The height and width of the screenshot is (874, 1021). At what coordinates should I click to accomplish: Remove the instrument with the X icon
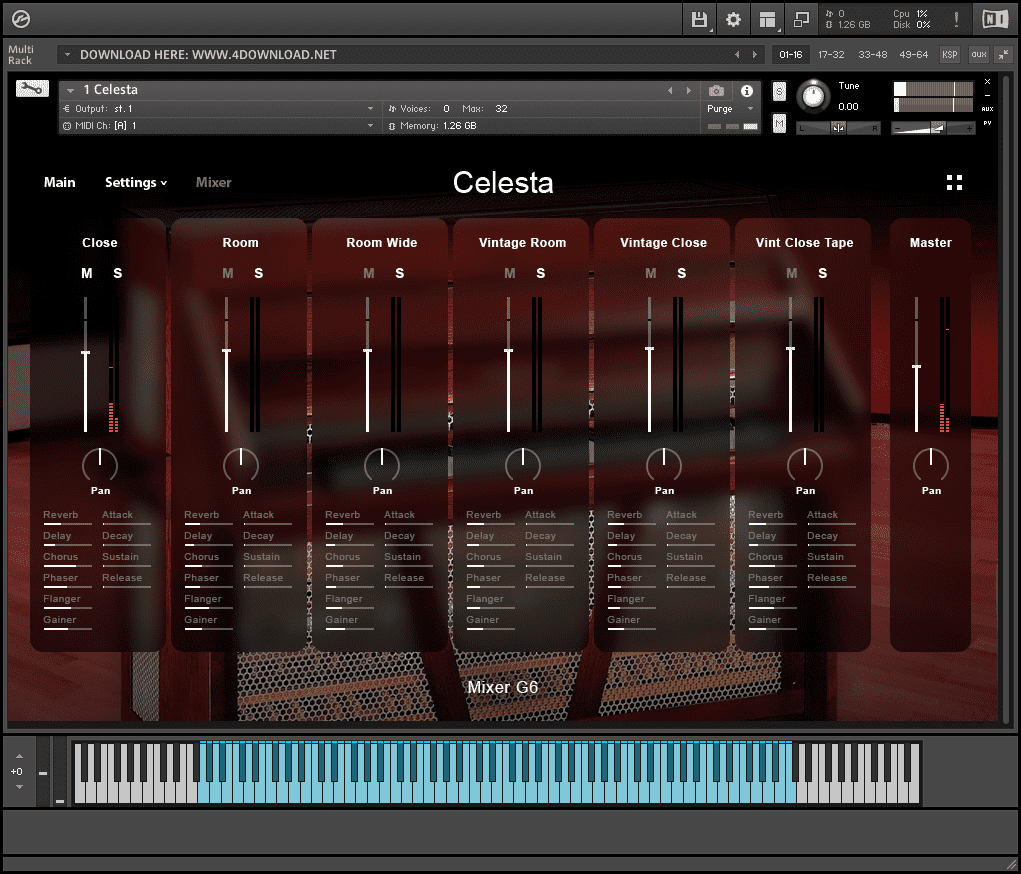coord(987,81)
